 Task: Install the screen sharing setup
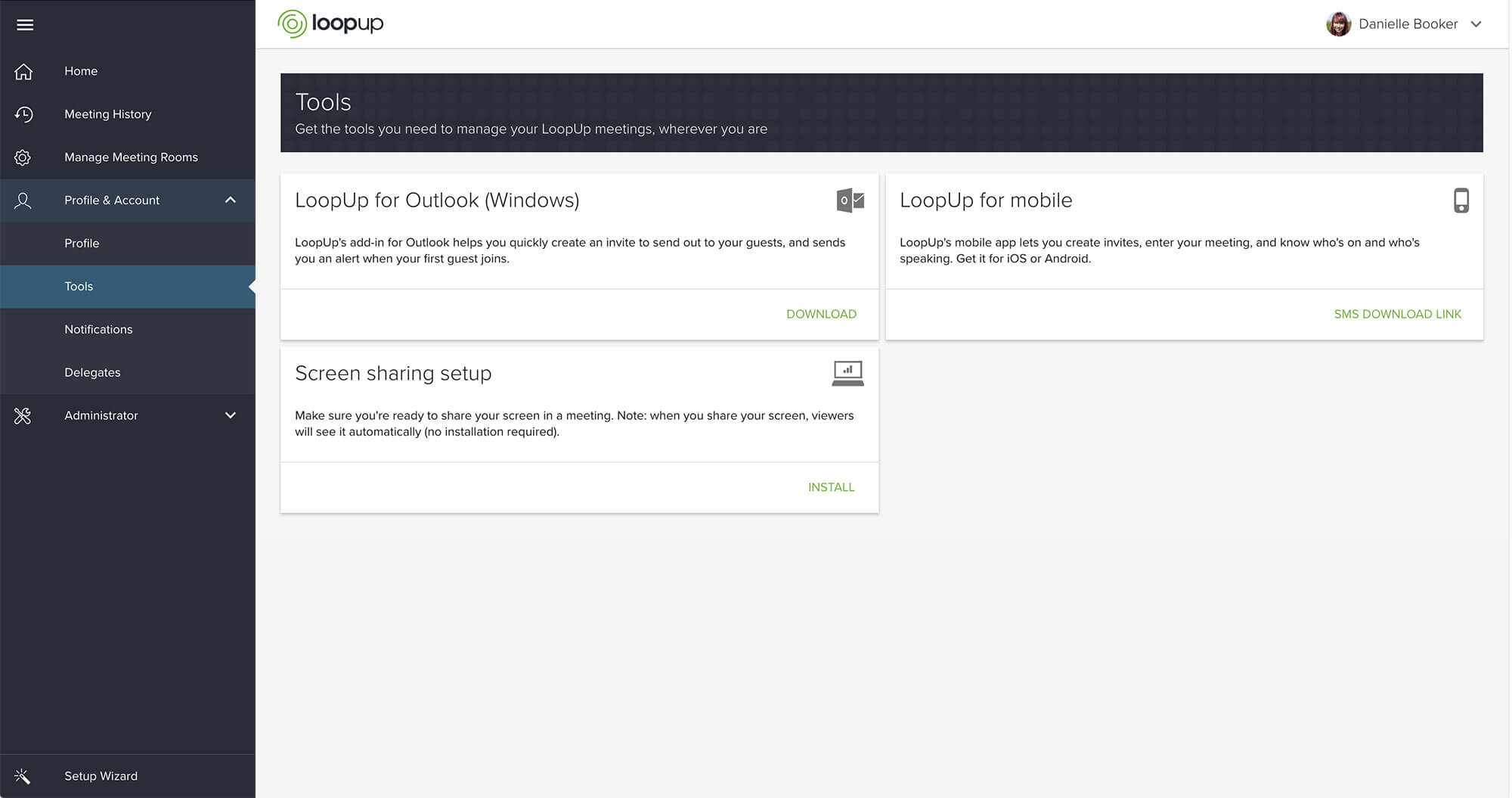[831, 487]
